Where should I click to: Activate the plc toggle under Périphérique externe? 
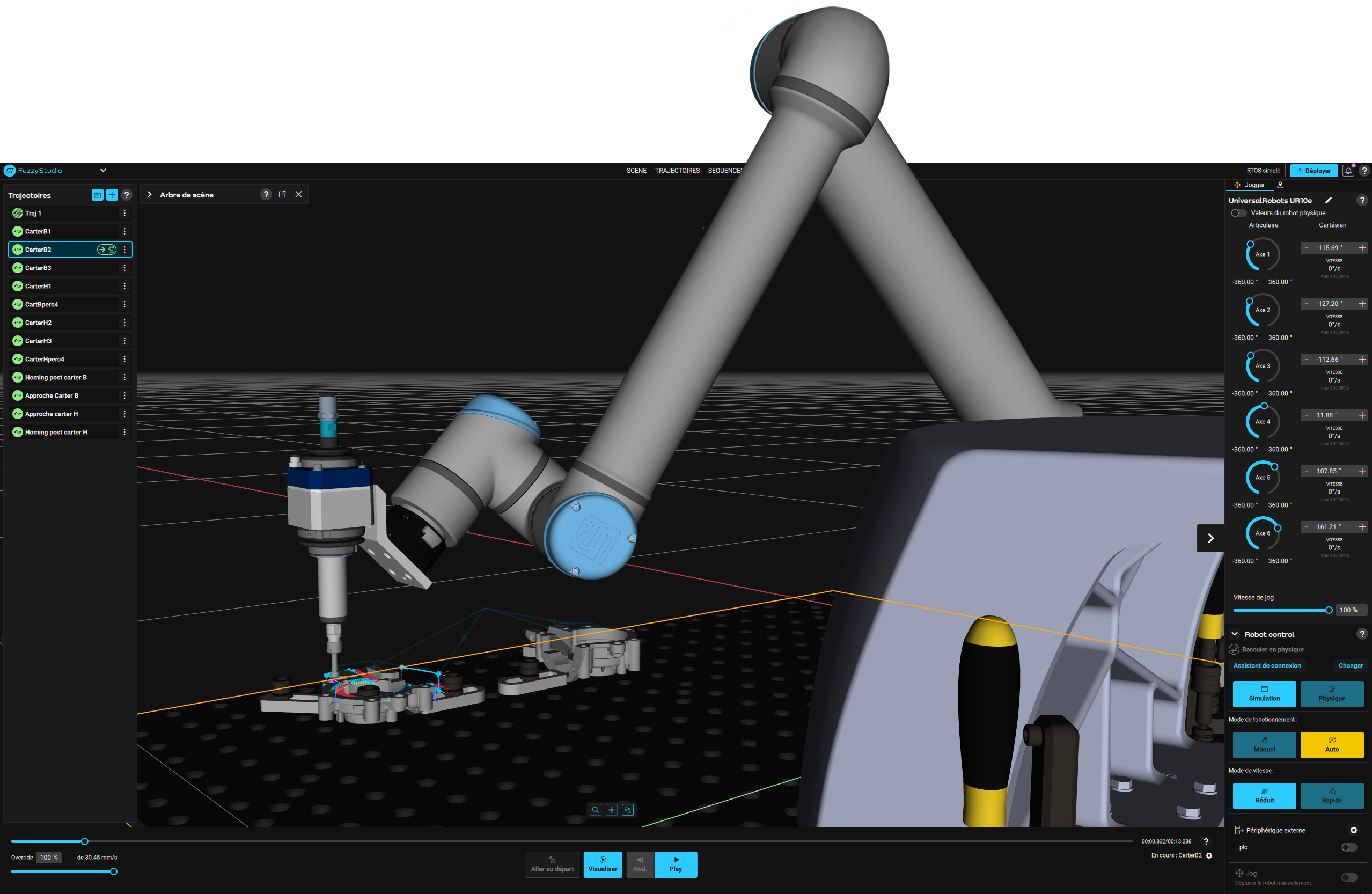(1348, 847)
